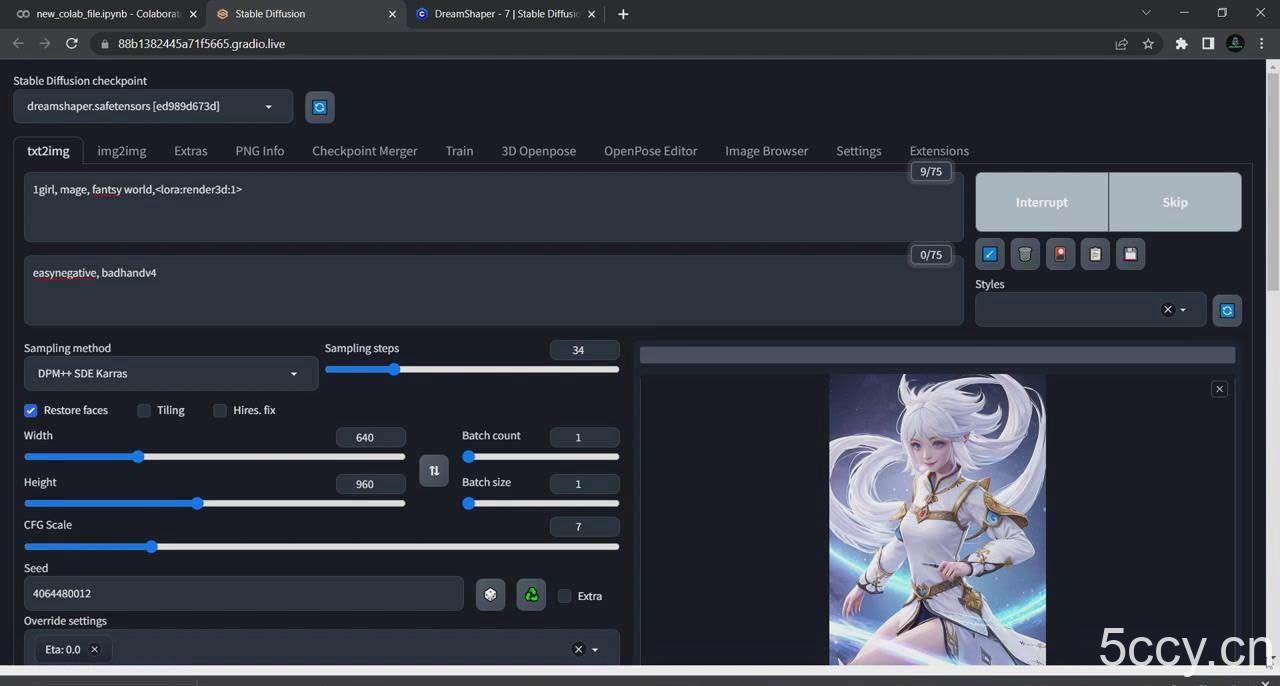This screenshot has width=1280, height=686.
Task: Adjust the Batch size slider
Action: [x=541, y=503]
